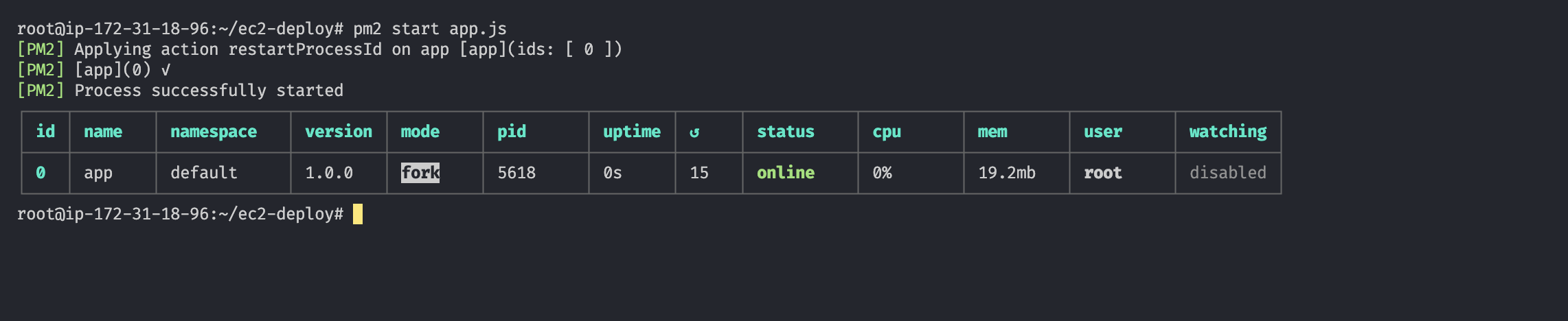Click the yellow terminal cursor block

pyautogui.click(x=358, y=214)
